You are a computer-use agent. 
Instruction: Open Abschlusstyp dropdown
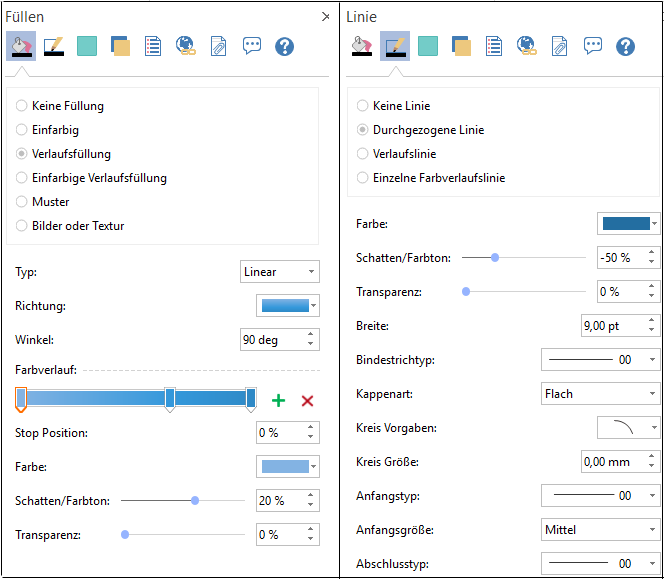pyautogui.click(x=600, y=564)
